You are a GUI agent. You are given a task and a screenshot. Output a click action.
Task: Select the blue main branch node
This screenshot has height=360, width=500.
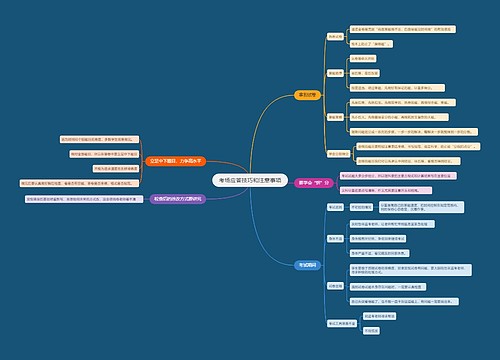pyautogui.click(x=307, y=265)
